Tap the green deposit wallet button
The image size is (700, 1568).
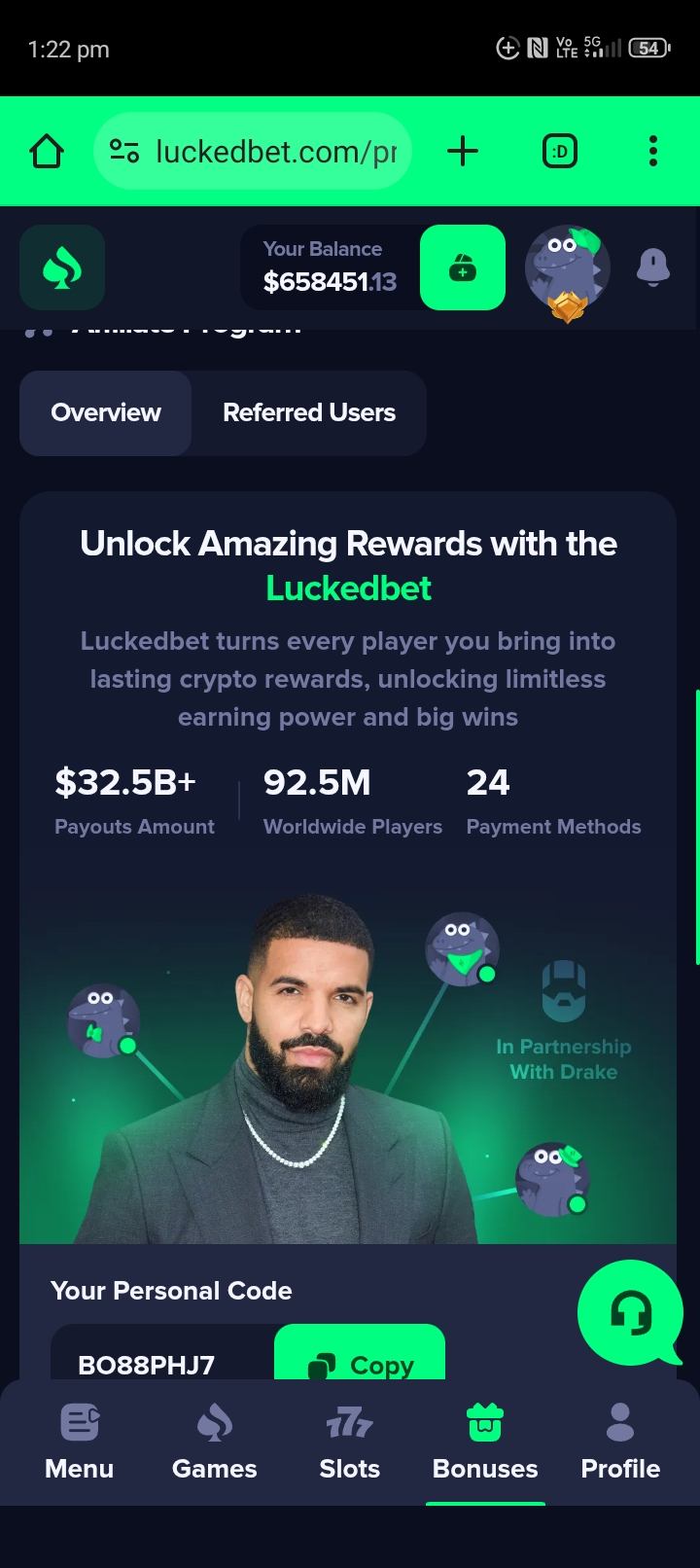[x=463, y=267]
